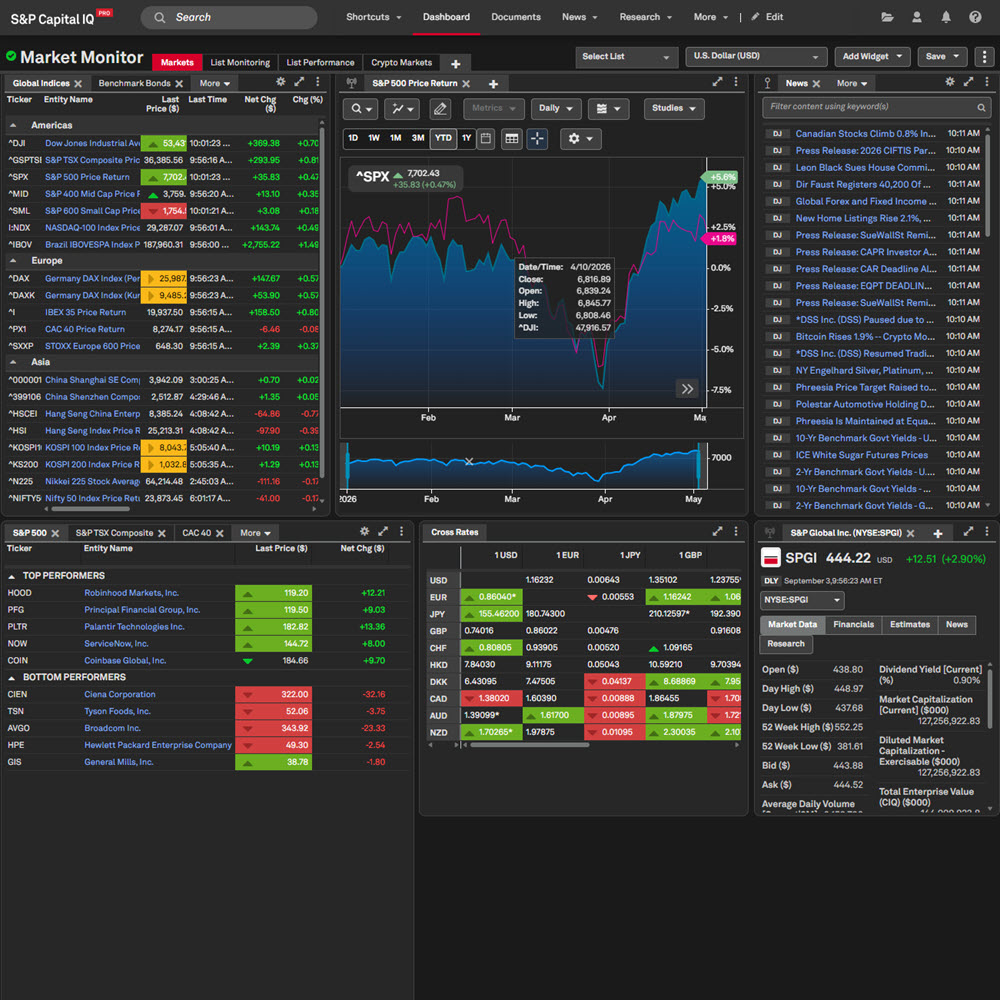Open Dow Jones Industrial Average link
1000x1000 pixels.
[92, 143]
